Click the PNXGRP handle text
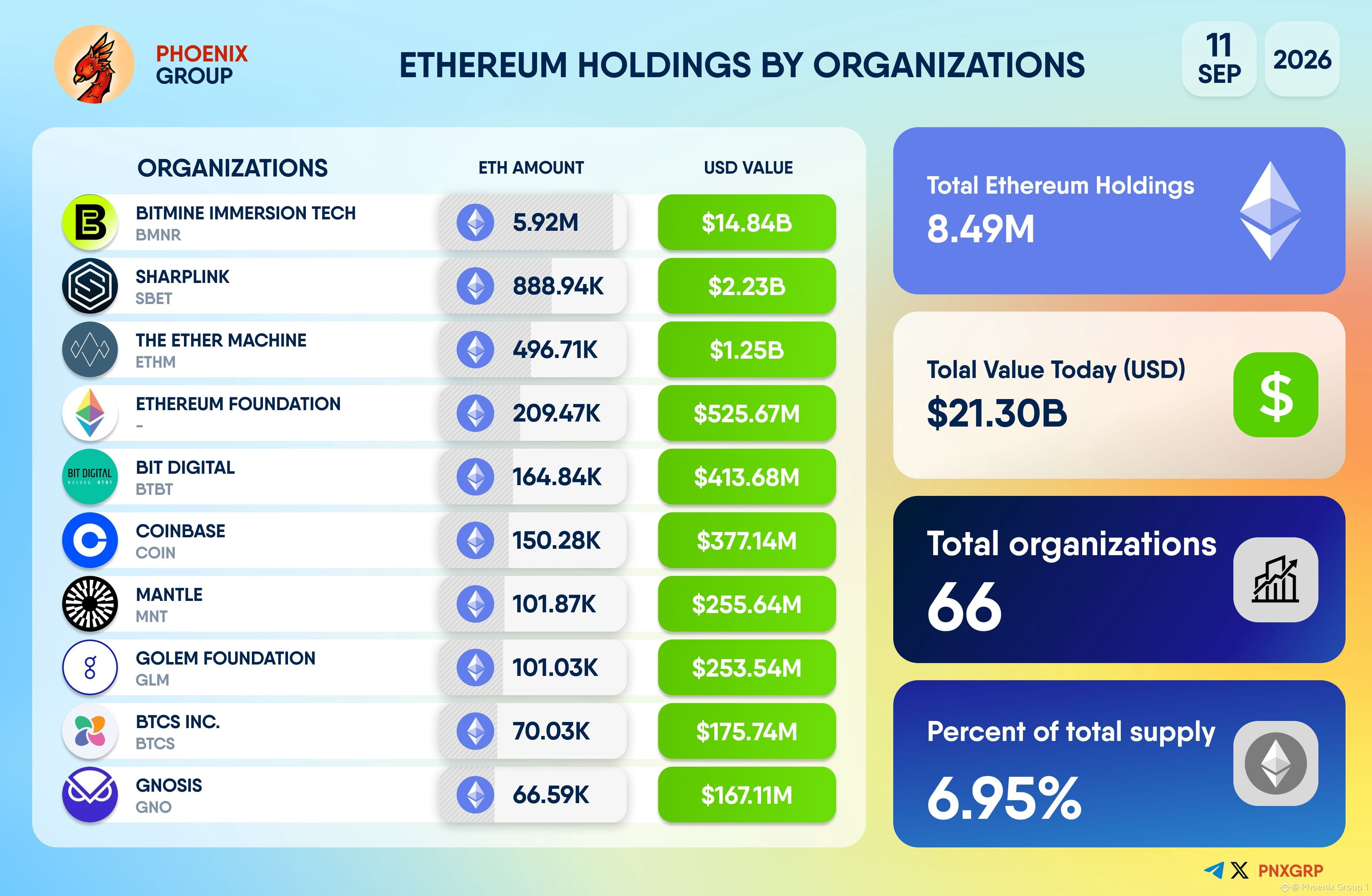Screen dimensions: 1372x896 [1291, 871]
